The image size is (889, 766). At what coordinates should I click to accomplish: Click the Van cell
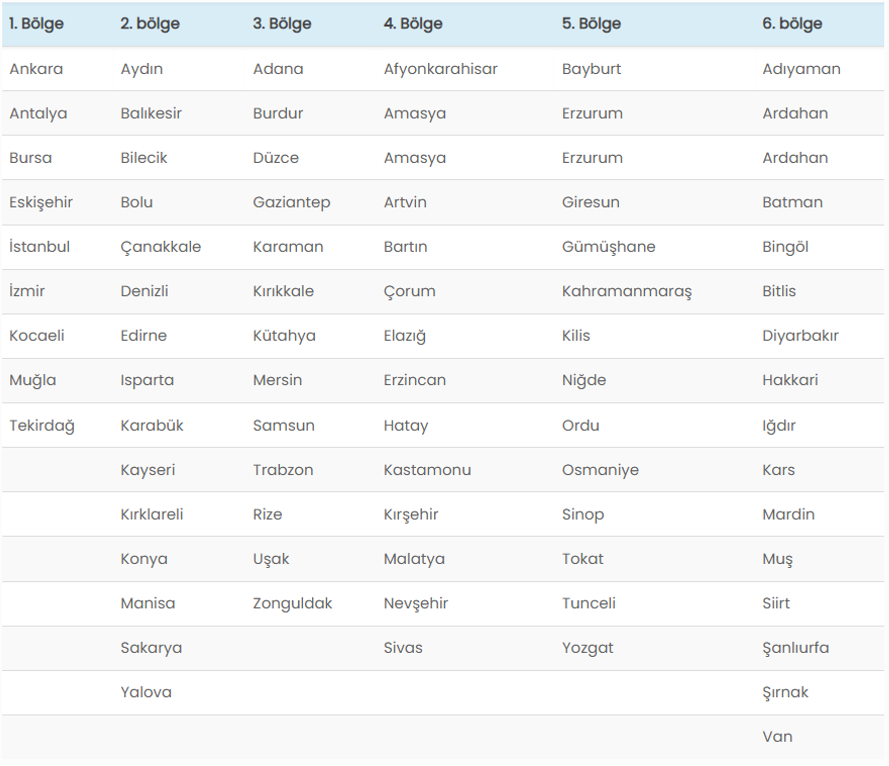[x=777, y=737]
